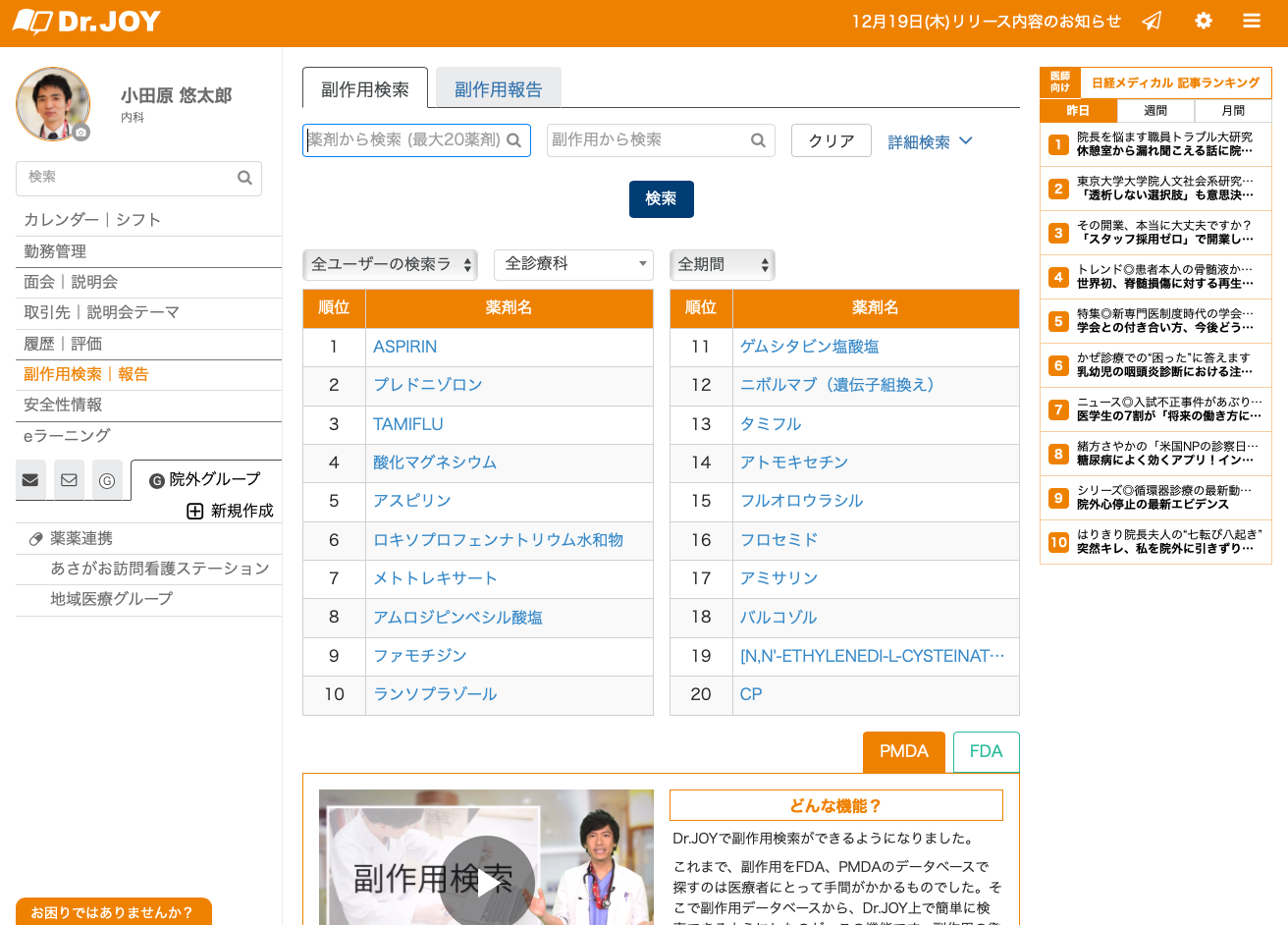
Task: Switch to the 副作用検索 tab
Action: point(365,88)
